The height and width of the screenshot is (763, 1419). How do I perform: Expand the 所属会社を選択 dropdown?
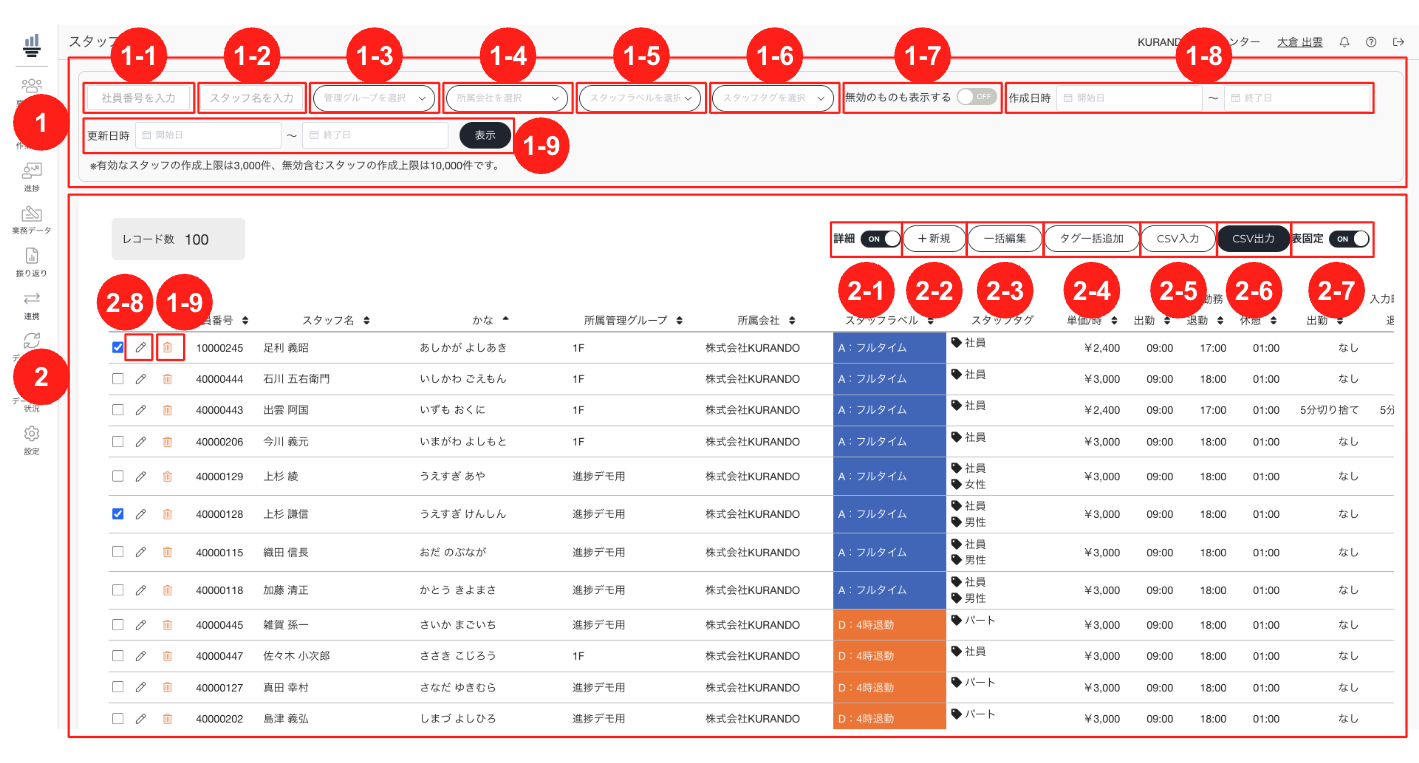pyautogui.click(x=507, y=98)
